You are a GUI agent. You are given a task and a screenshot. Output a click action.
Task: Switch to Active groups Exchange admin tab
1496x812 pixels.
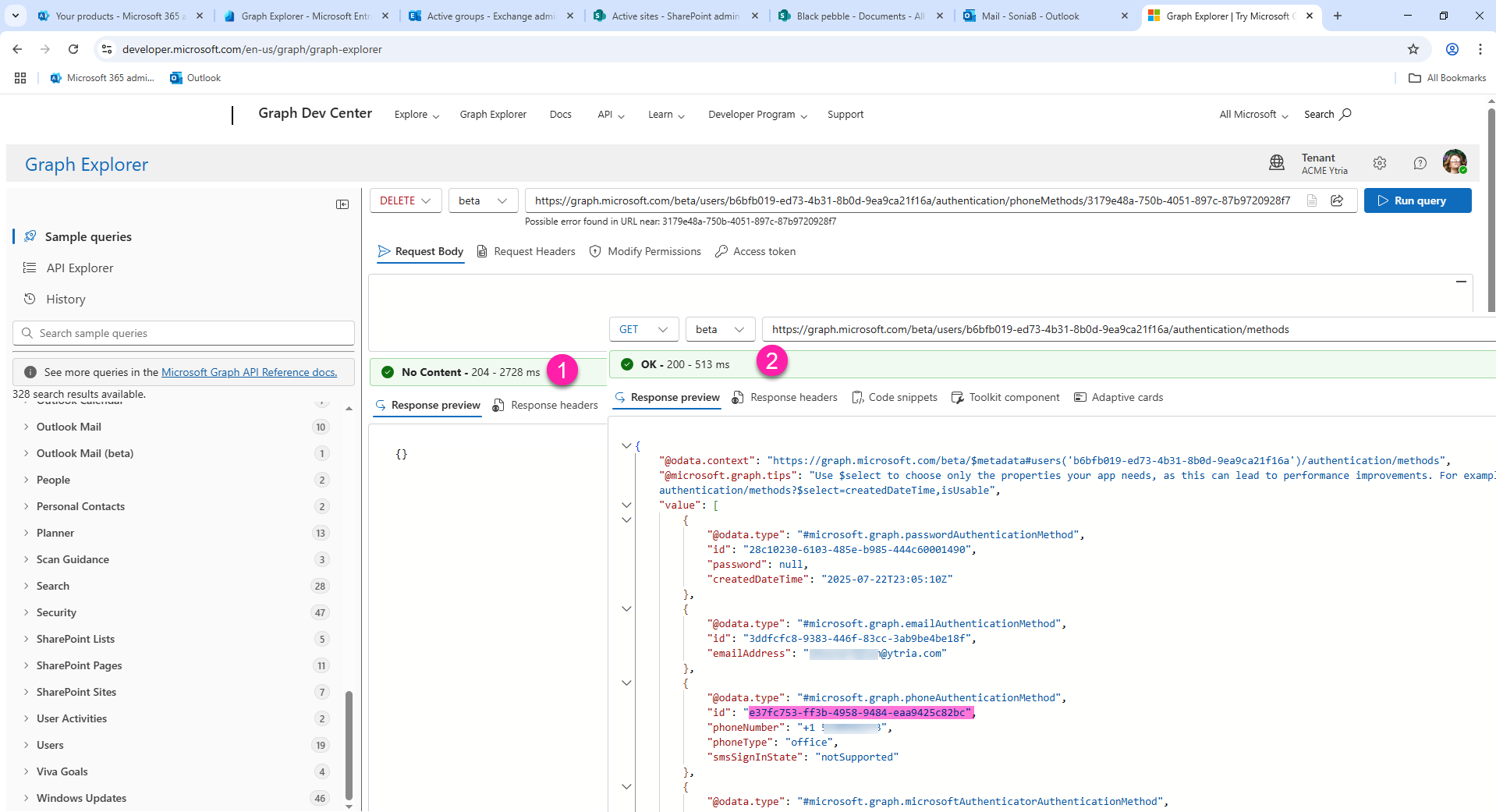coord(492,16)
